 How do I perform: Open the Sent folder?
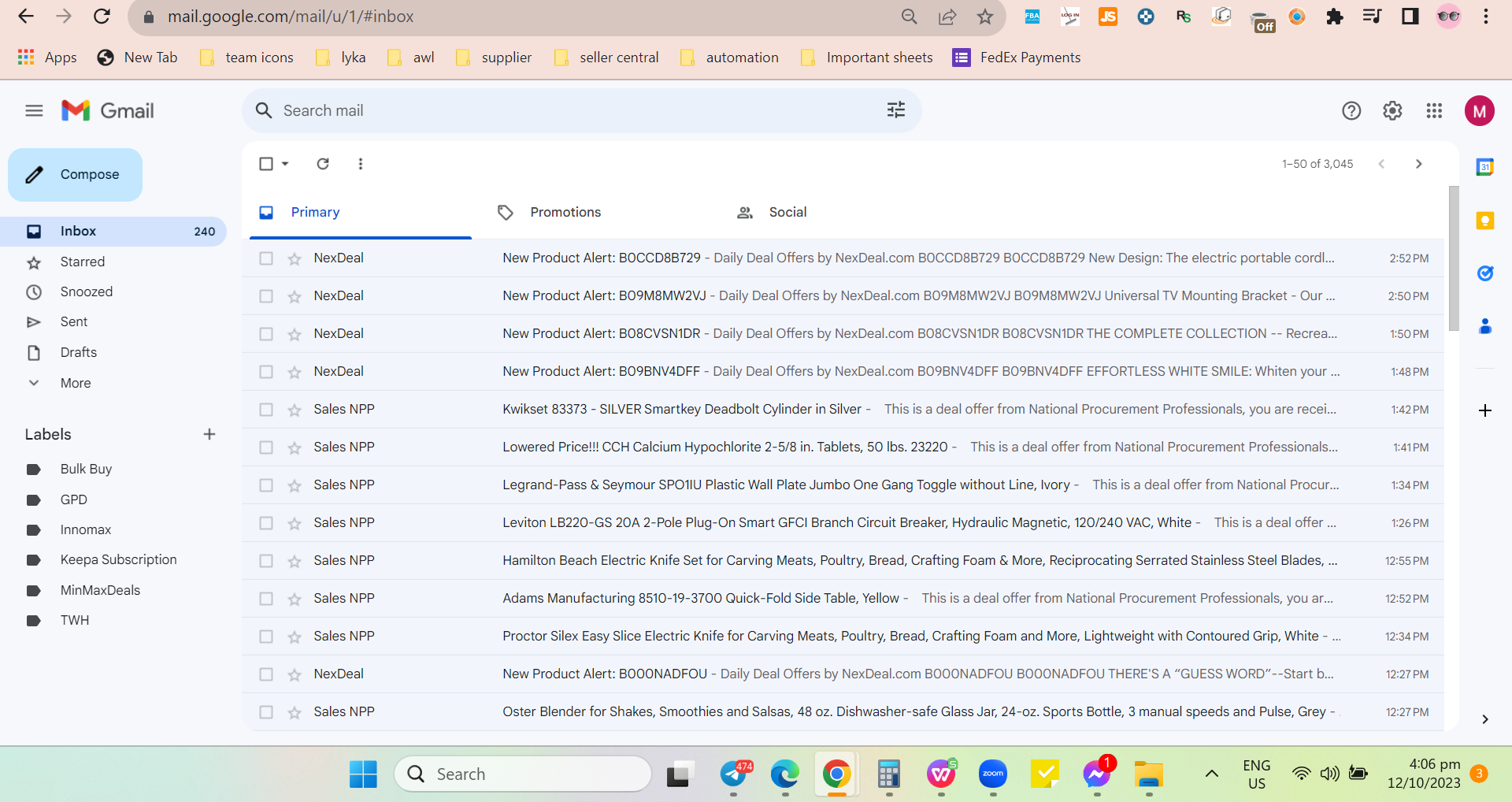point(113,321)
